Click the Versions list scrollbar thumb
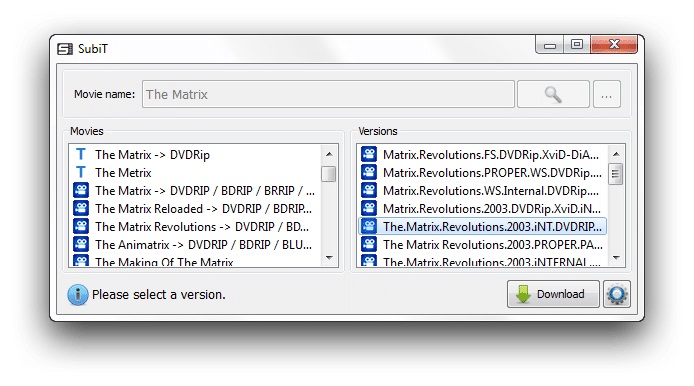This screenshot has height=386, width=694. (x=616, y=174)
